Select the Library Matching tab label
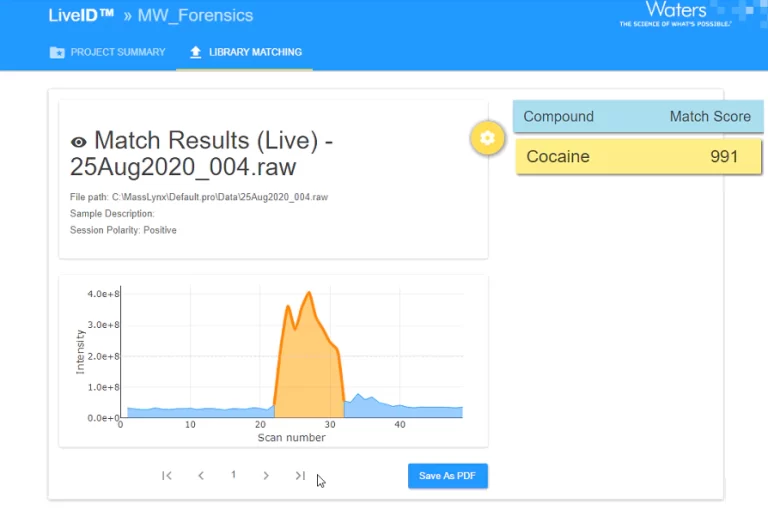This screenshot has height=510, width=768. 255,52
